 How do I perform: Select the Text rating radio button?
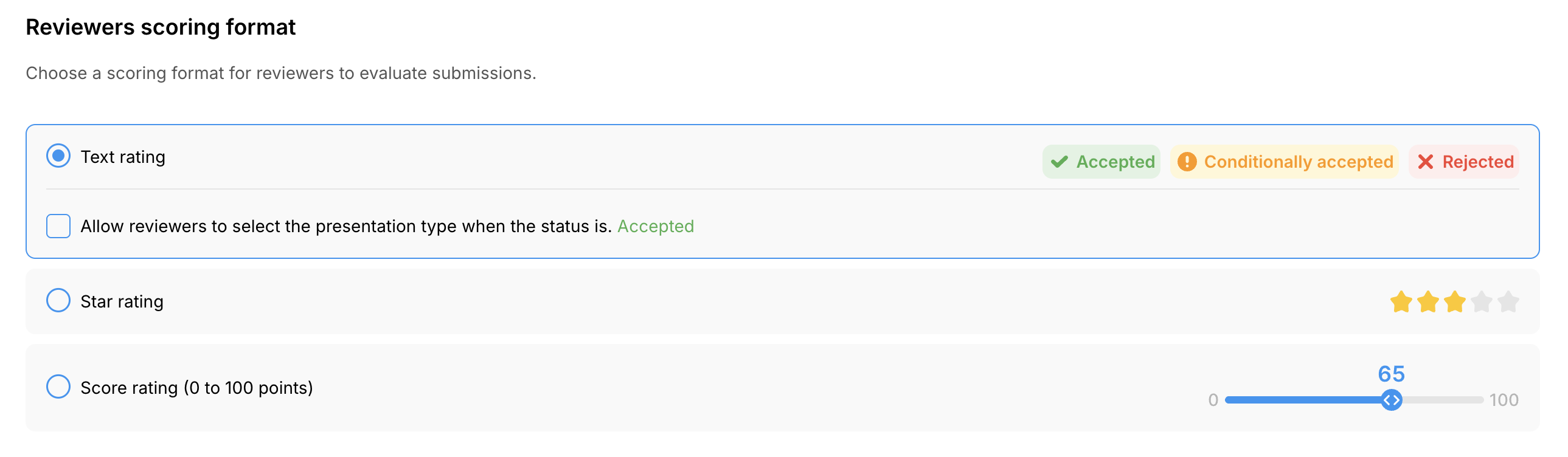click(x=58, y=156)
